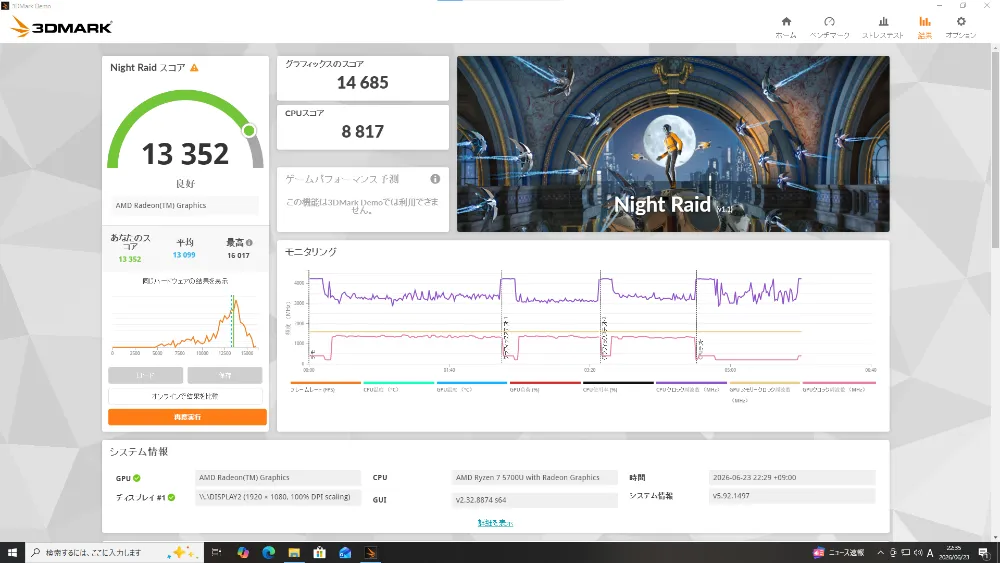Image resolution: width=1000 pixels, height=563 pixels.
Task: Click the green score gauge knob
Action: tap(249, 131)
